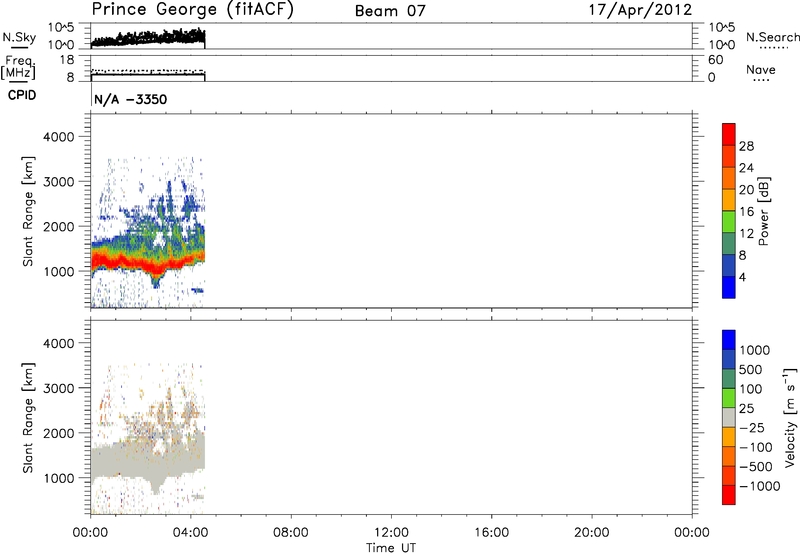Click the dotted Nave trace in frequency panel
This screenshot has height=554, width=800.
[148, 70]
